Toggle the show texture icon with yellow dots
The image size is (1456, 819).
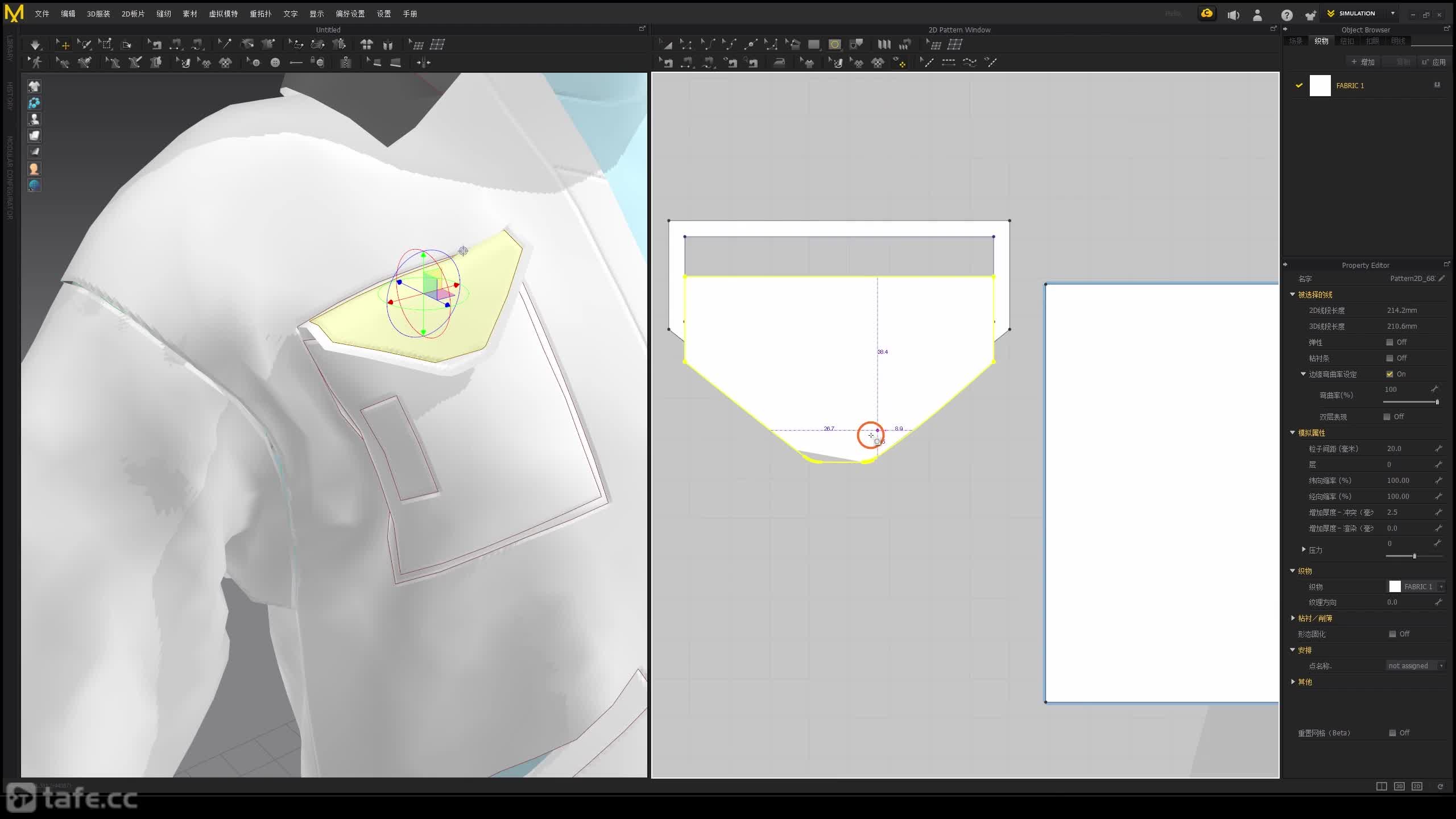(x=899, y=63)
